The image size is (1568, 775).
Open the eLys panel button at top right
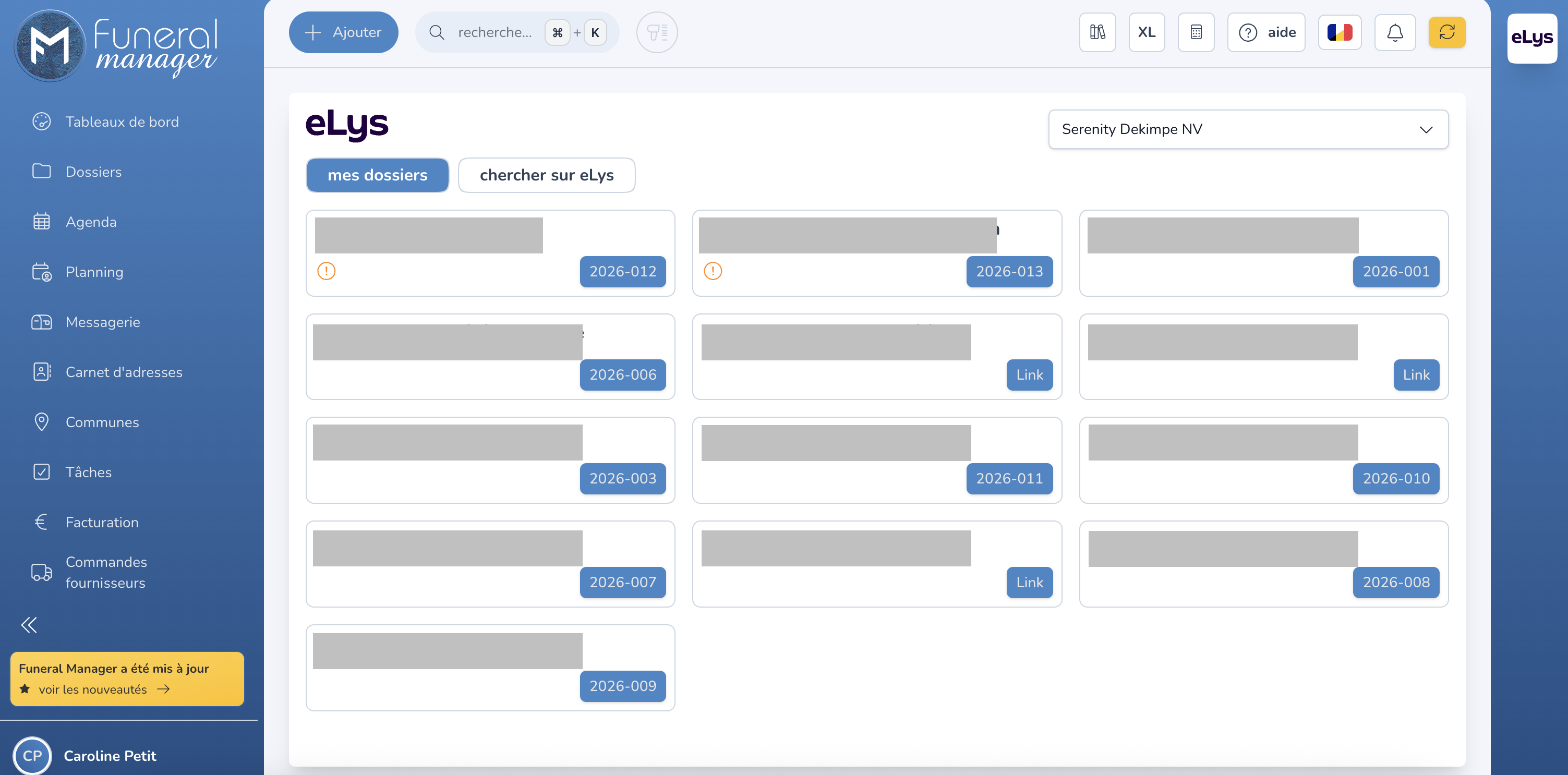pos(1531,38)
